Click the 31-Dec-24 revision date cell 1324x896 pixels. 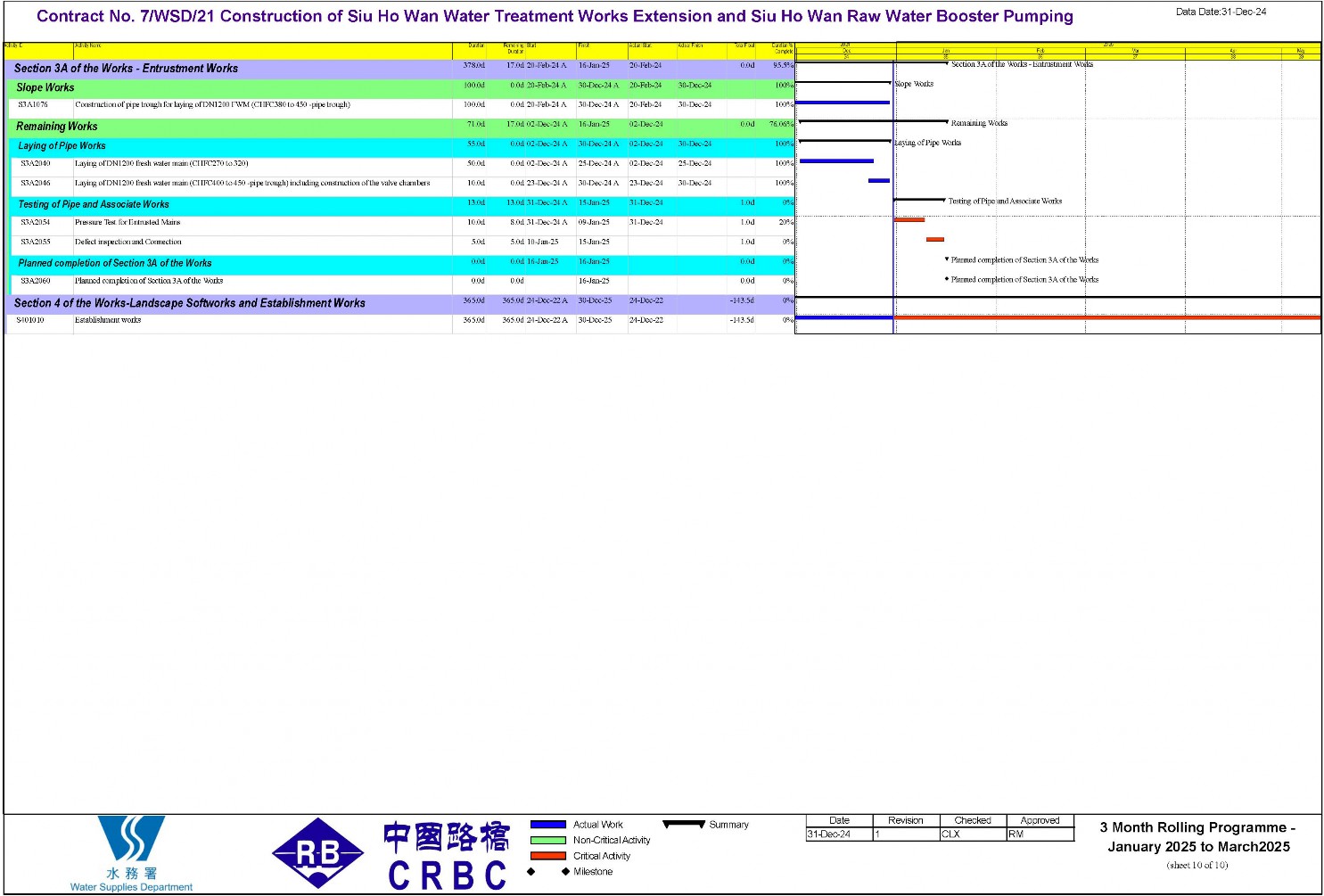839,835
